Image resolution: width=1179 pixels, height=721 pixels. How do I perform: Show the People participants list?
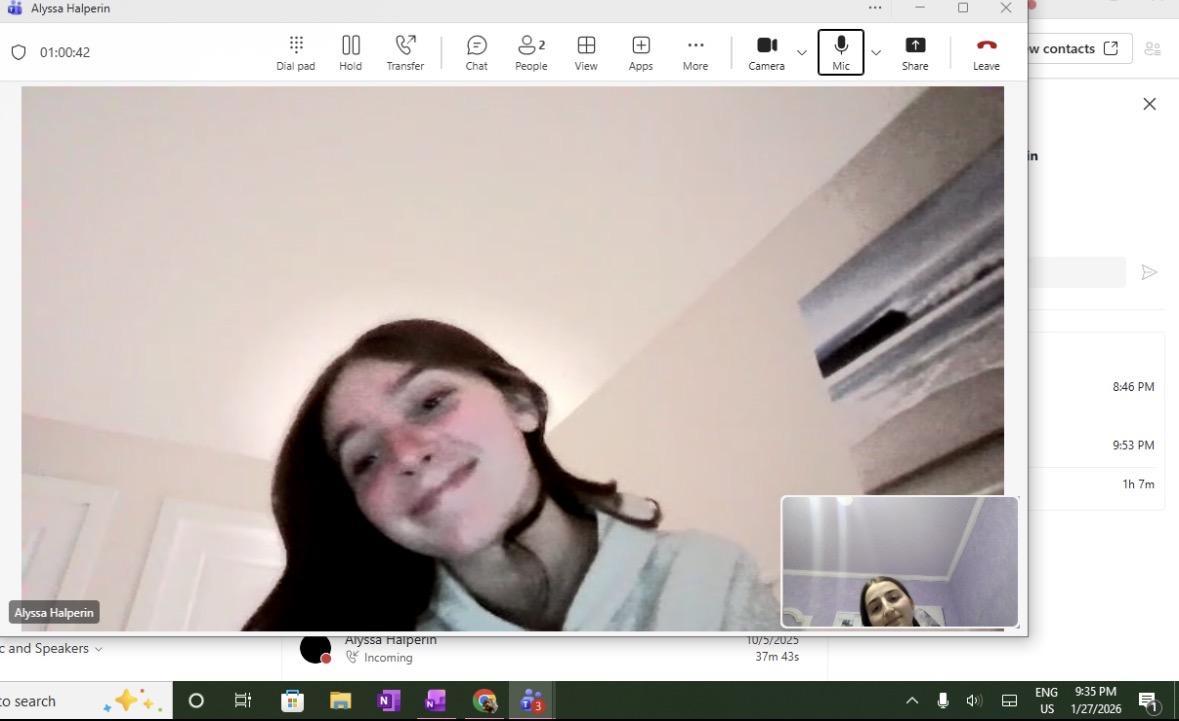pyautogui.click(x=531, y=52)
